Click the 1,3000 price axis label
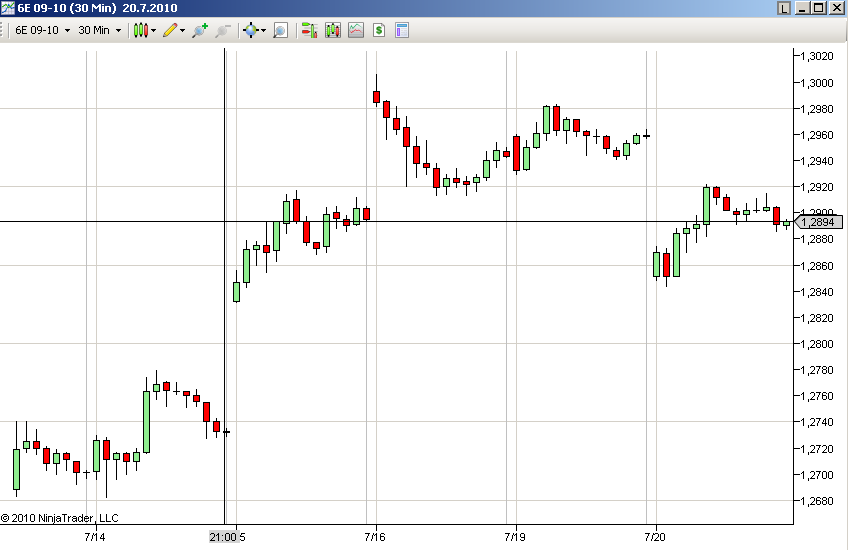Screen dimensions: 848x550 (x=817, y=83)
